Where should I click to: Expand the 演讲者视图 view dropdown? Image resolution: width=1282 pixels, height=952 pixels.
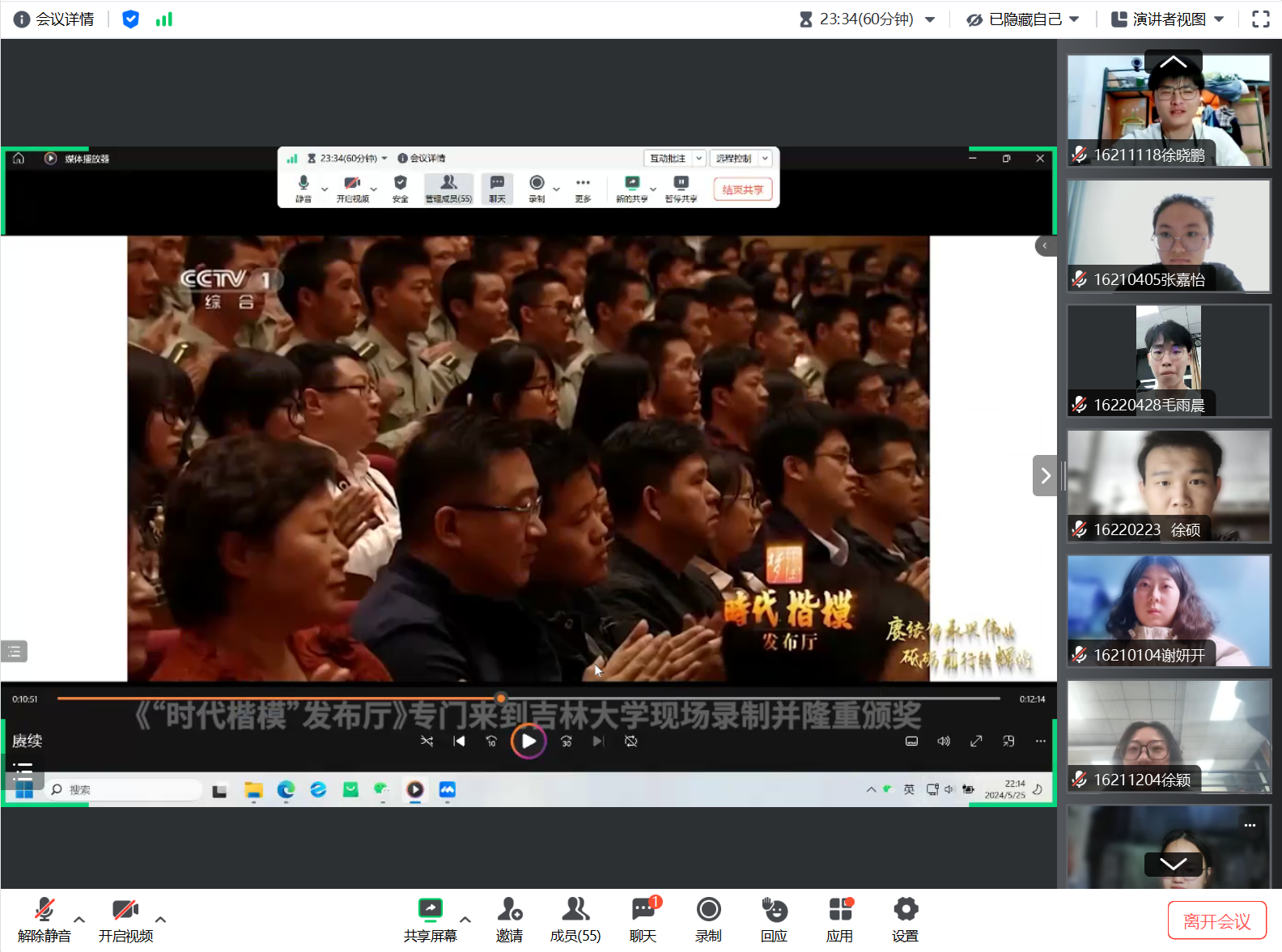pyautogui.click(x=1167, y=19)
